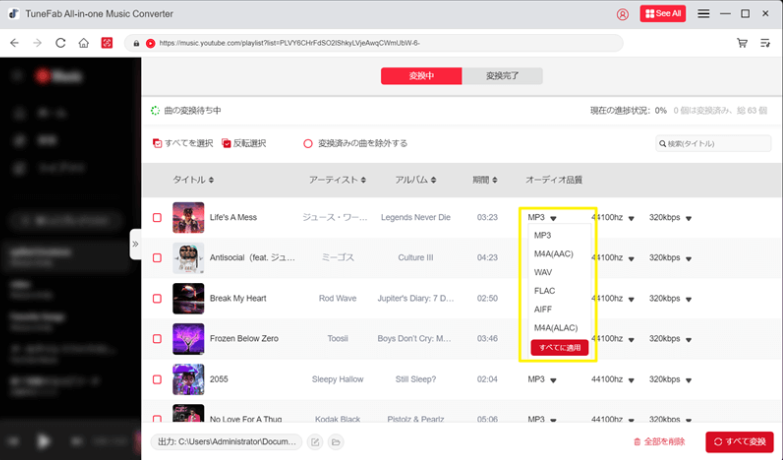Click the search title input field

pos(713,143)
